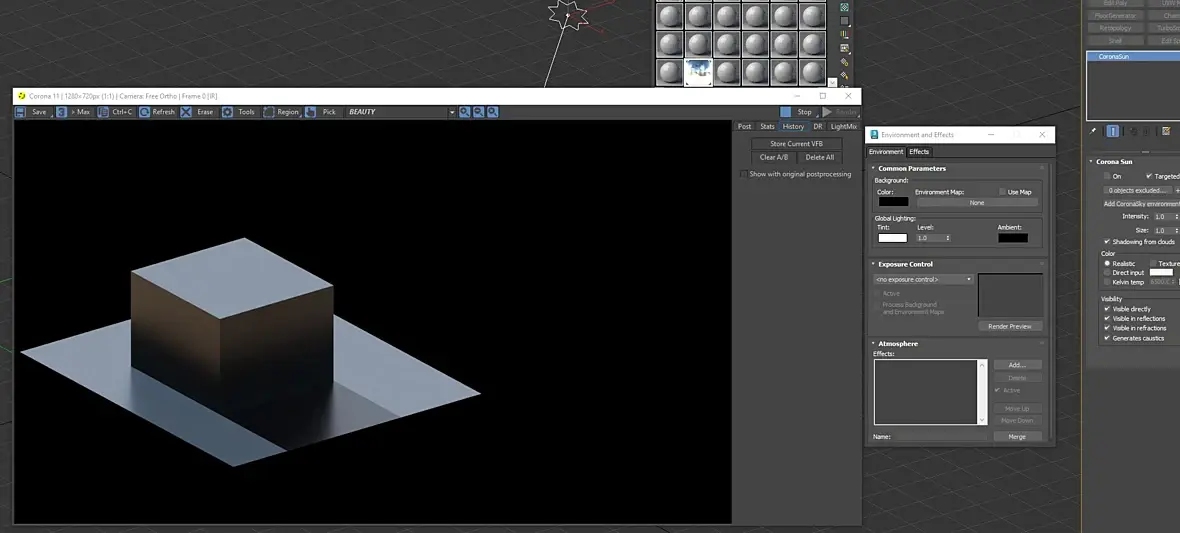
Task: Select CoronaSun in the modifier stack
Action: (x=1114, y=57)
